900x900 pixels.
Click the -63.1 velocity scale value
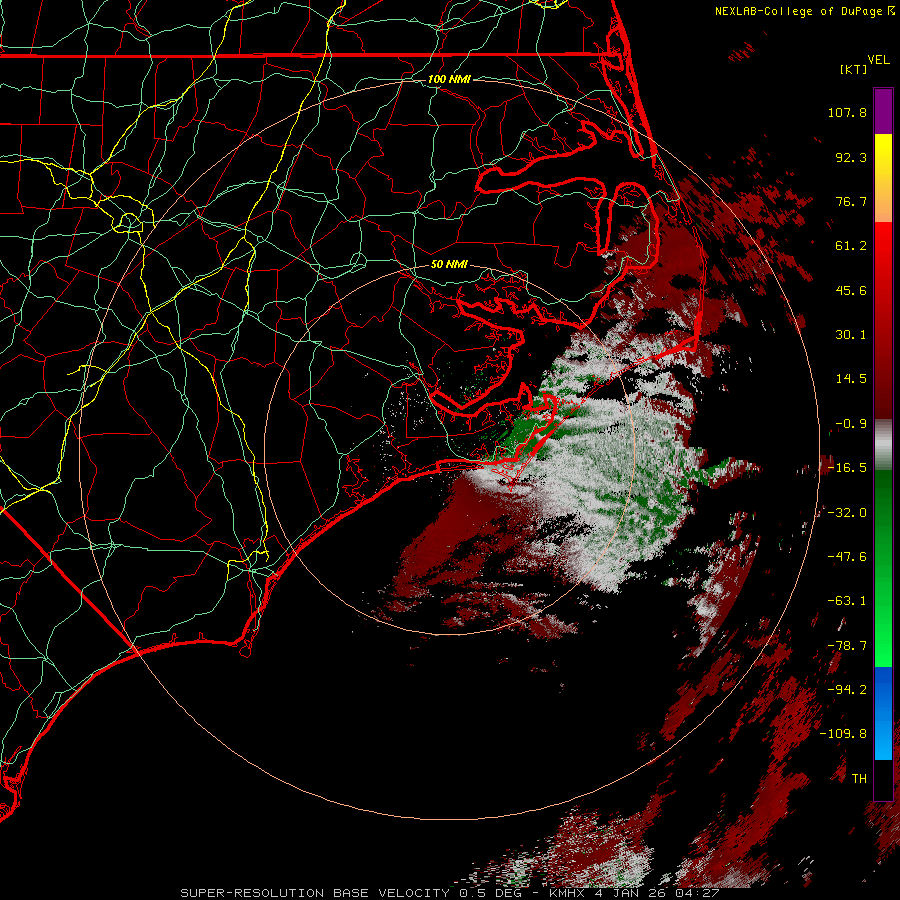click(847, 601)
